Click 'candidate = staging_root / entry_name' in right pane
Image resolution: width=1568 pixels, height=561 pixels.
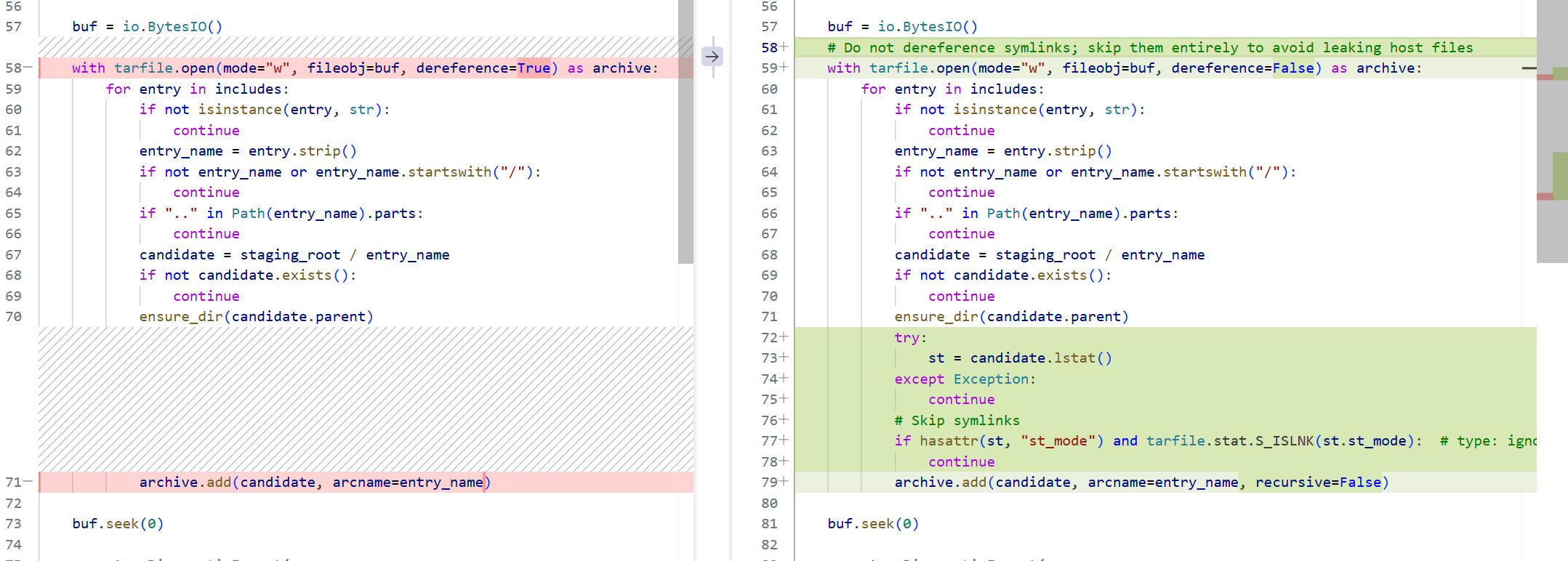tap(1050, 255)
